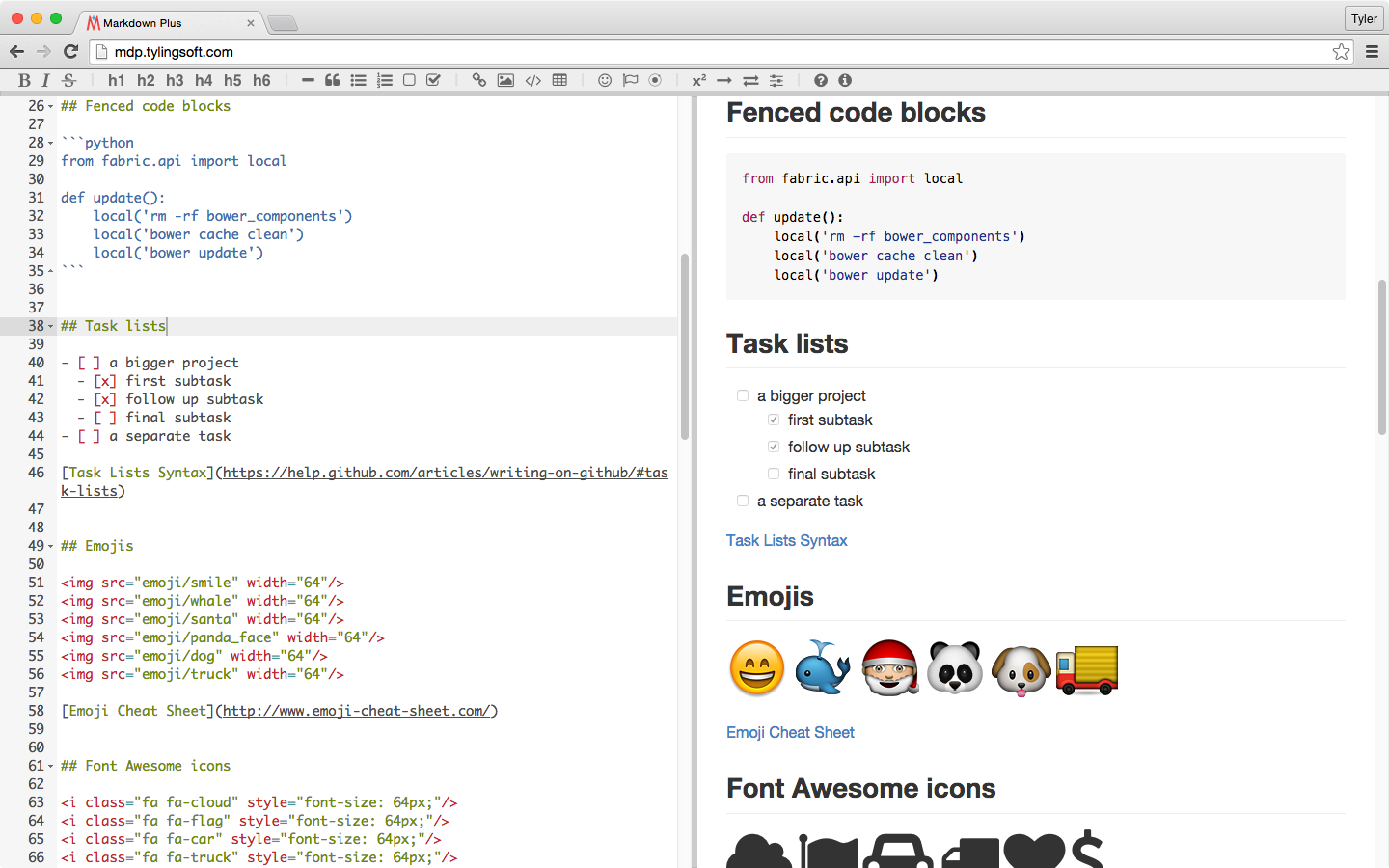Viewport: 1389px width, 868px height.
Task: Click the preview pane vertical scrollbar
Action: pos(1382,357)
